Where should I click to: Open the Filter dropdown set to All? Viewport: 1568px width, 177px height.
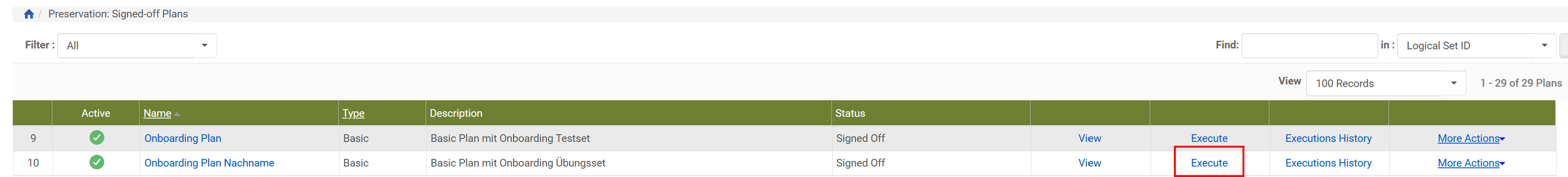137,46
